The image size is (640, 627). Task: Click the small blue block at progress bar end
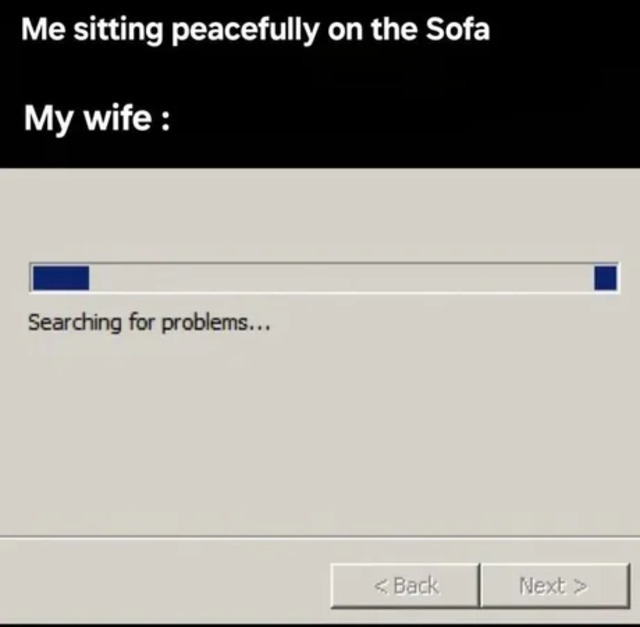coord(605,278)
